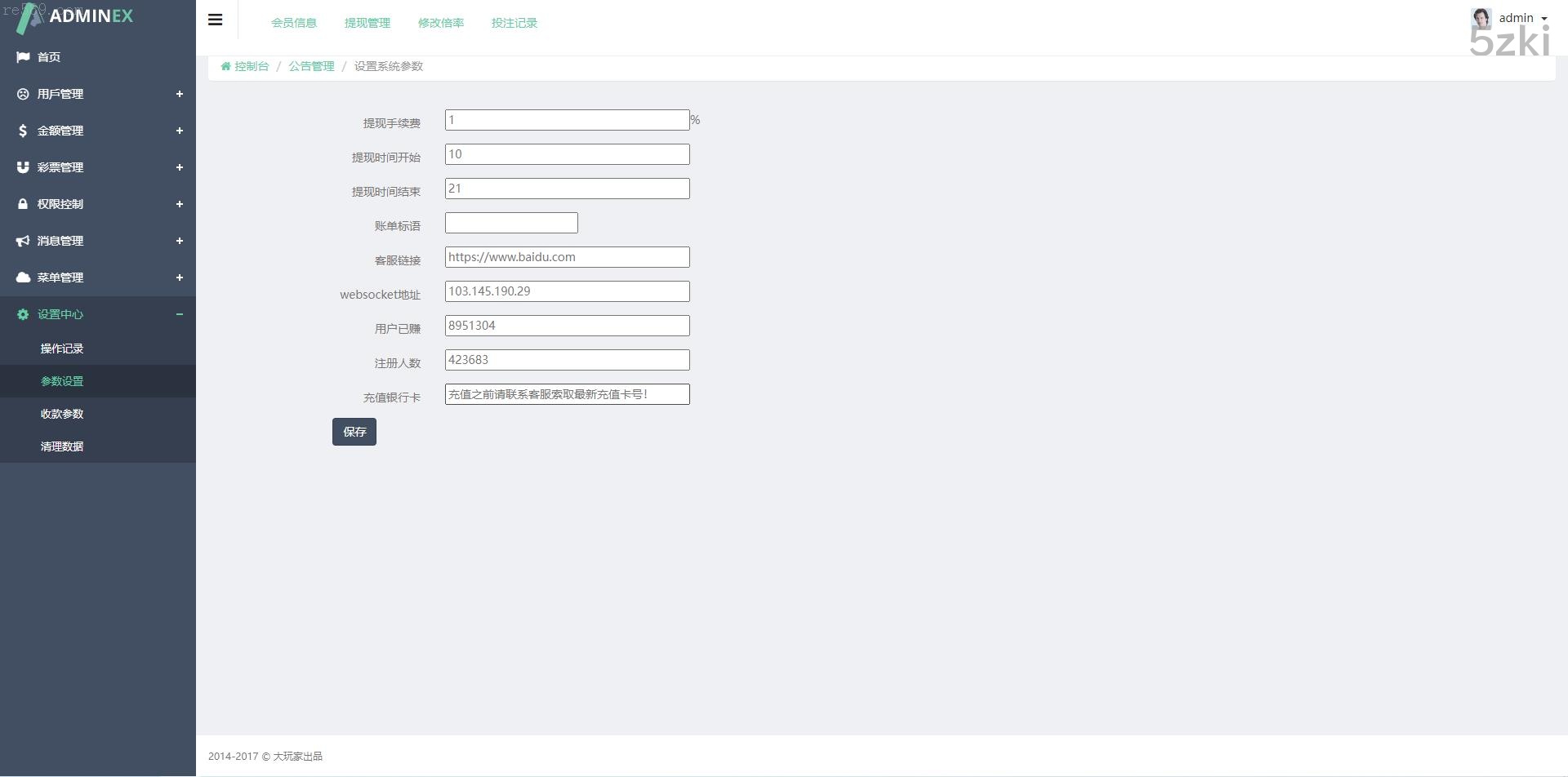Viewport: 1568px width, 777px height.
Task: Click the gear icon for 设置中心
Action: 23,314
